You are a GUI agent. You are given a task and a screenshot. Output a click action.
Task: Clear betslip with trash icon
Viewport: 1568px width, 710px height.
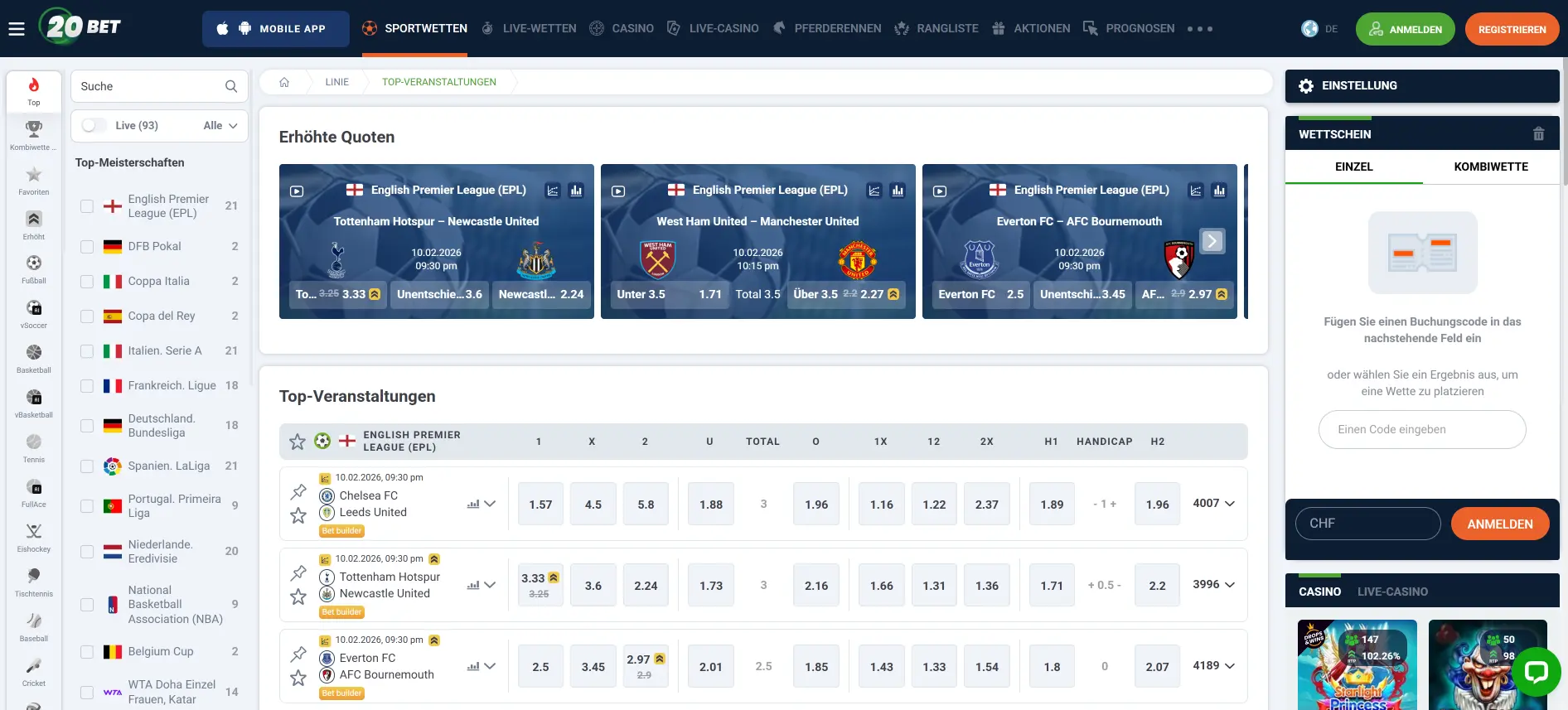[1538, 133]
